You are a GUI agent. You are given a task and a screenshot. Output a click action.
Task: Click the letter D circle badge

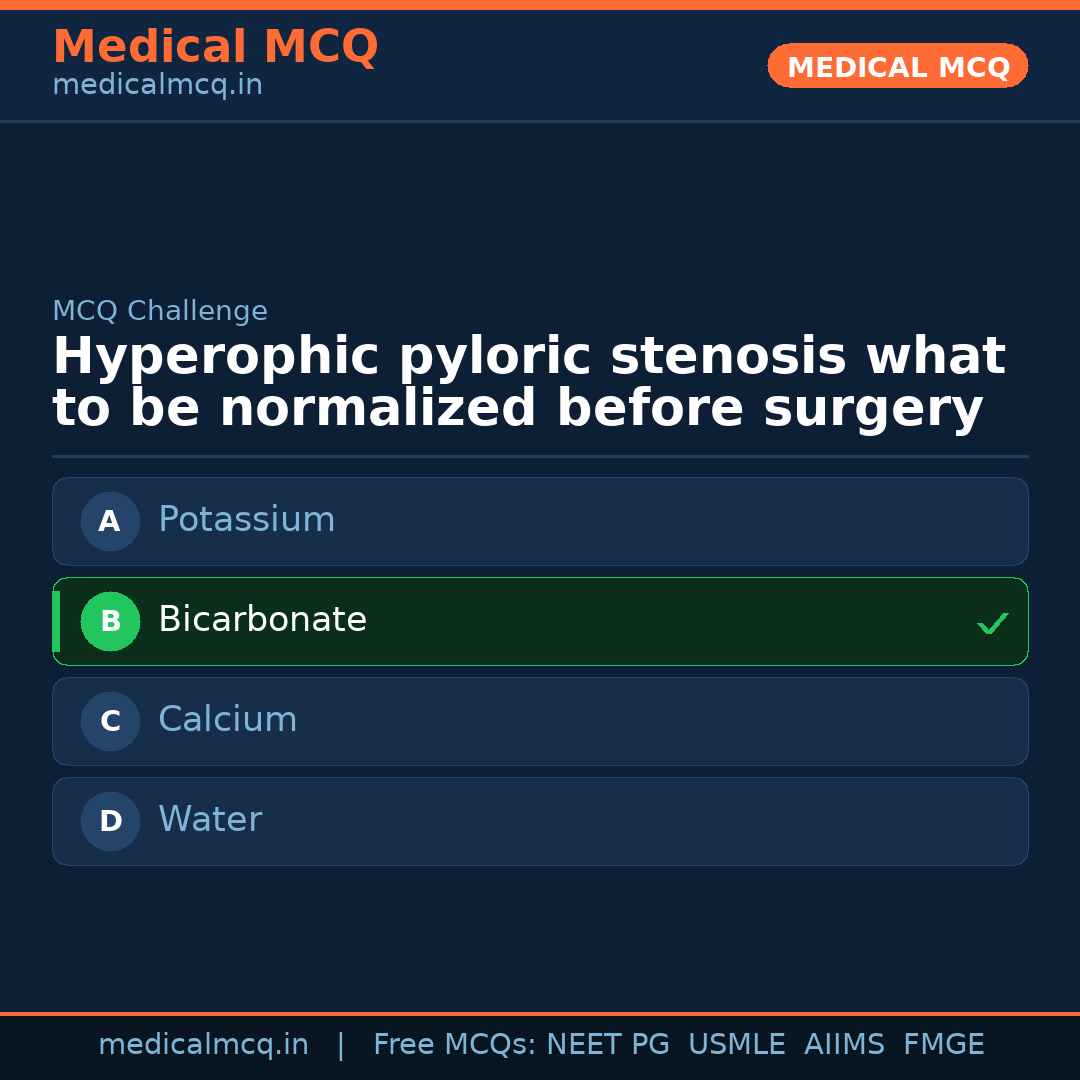110,821
